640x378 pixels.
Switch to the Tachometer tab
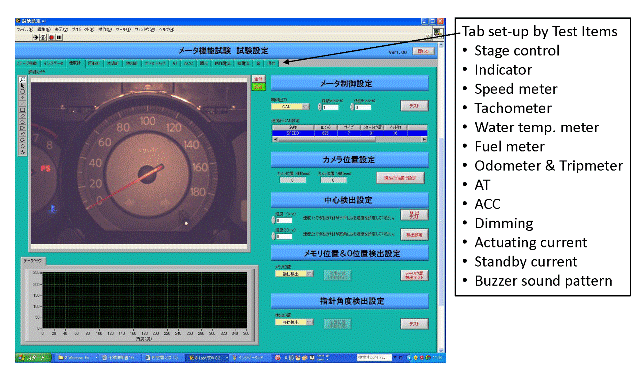(94, 63)
